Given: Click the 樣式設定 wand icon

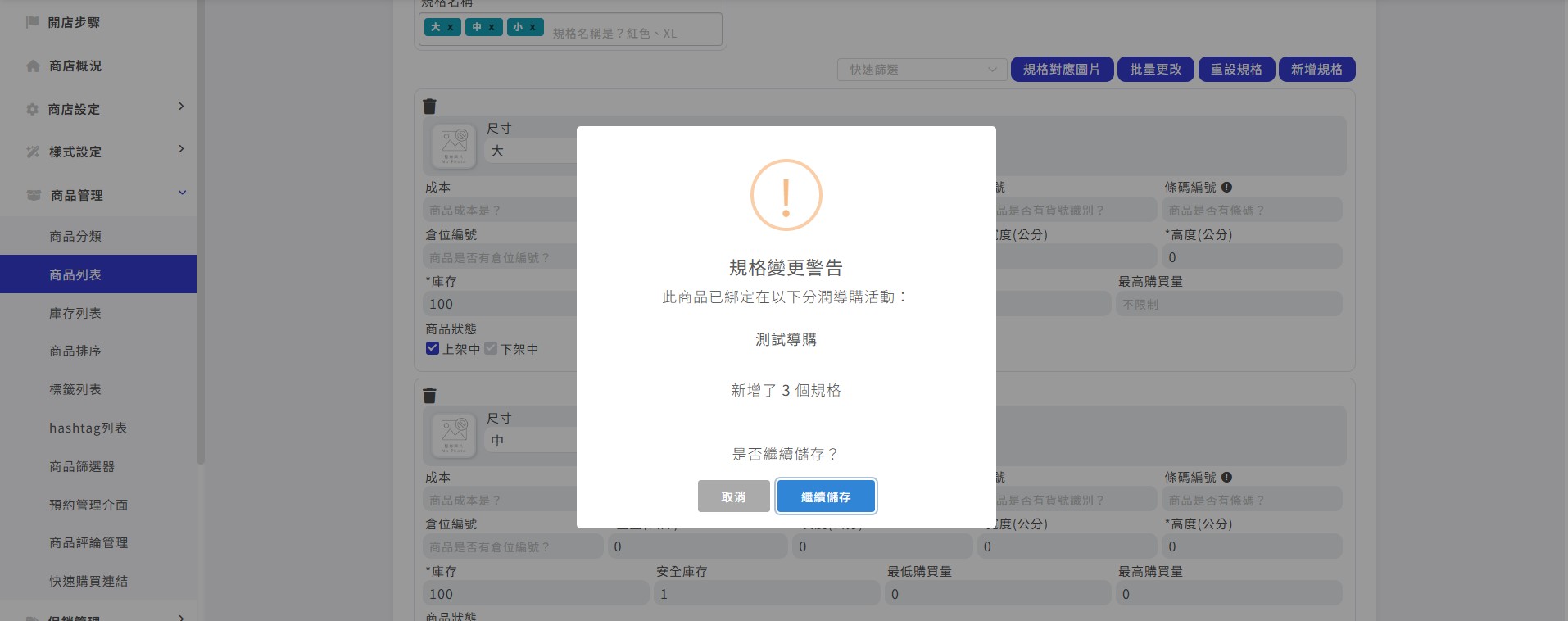Looking at the screenshot, I should pos(33,152).
